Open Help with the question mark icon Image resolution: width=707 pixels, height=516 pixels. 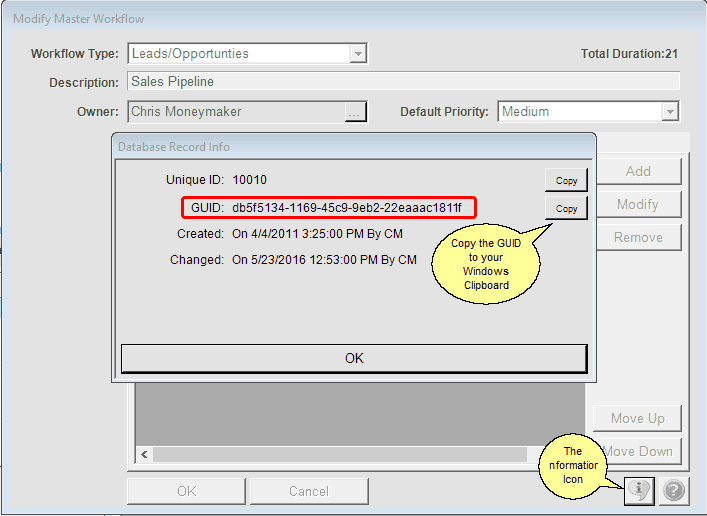[674, 491]
